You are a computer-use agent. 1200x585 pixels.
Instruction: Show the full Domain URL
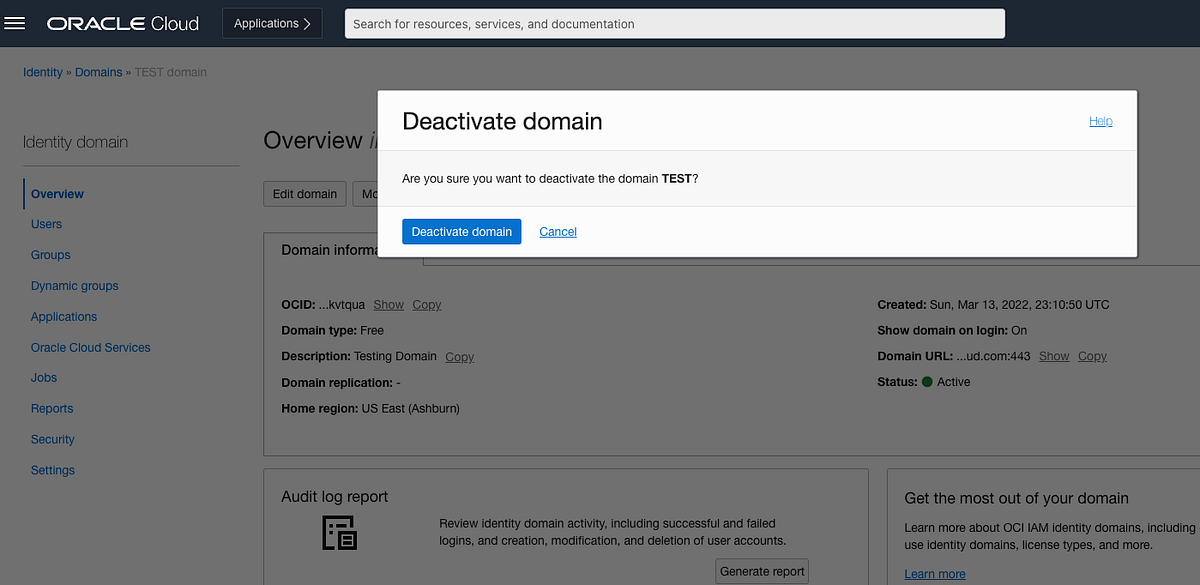[1053, 355]
